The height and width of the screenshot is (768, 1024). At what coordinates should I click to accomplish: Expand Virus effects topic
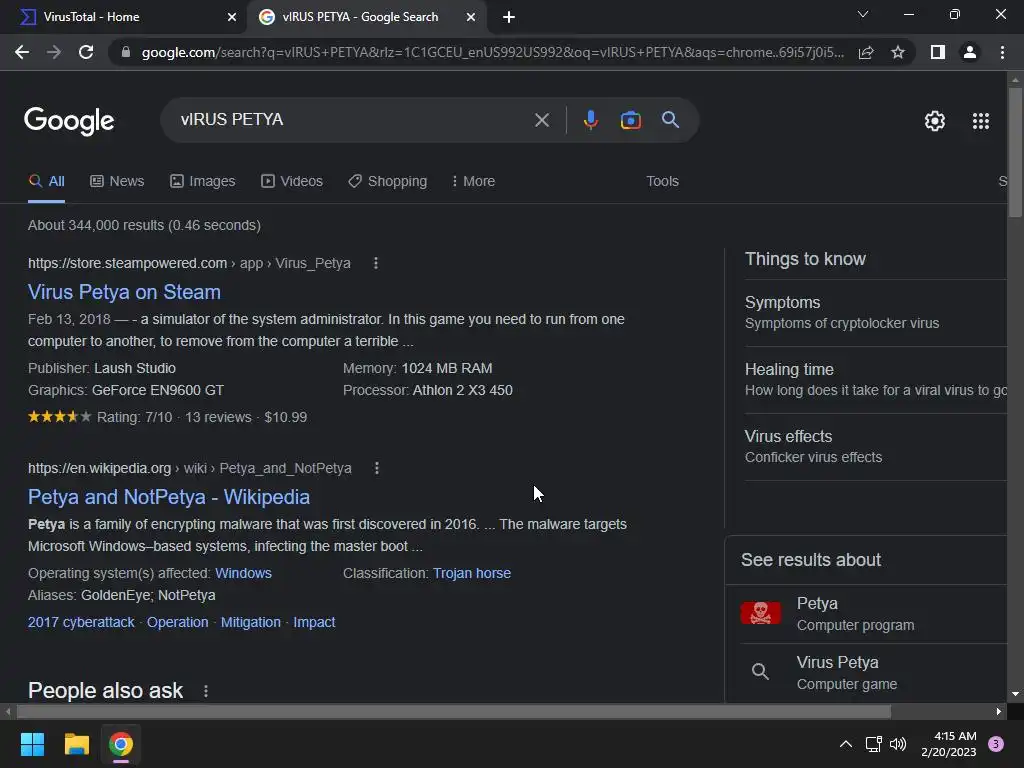pos(875,447)
